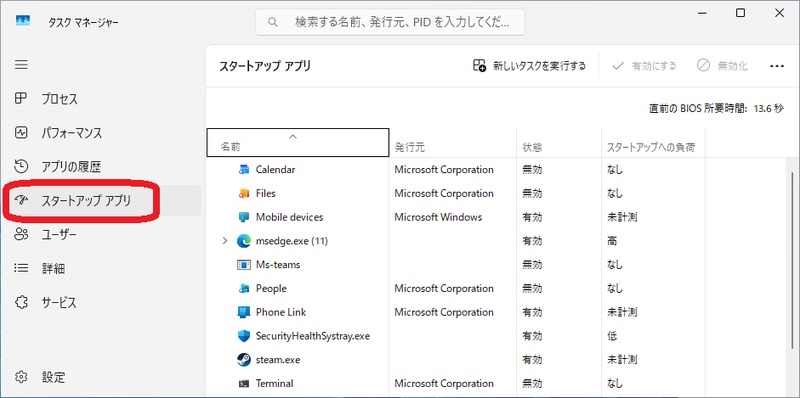
Task: Click the Calendar app icon in list
Action: coord(244,169)
